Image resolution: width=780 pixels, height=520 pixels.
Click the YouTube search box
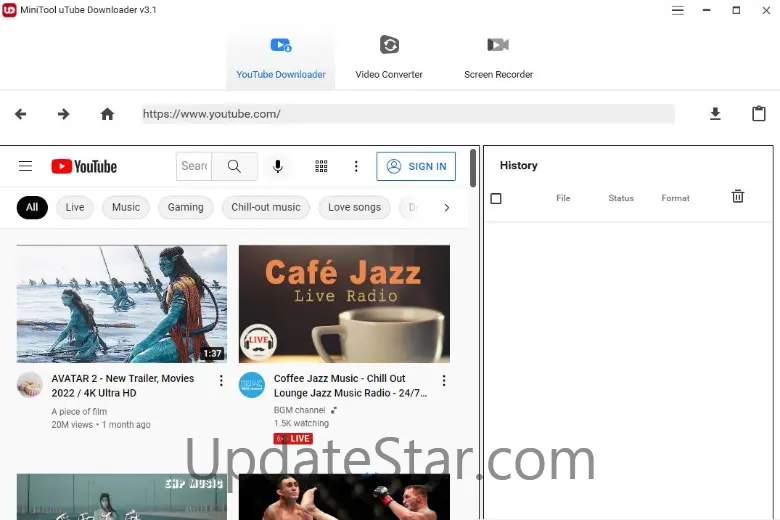click(x=194, y=166)
